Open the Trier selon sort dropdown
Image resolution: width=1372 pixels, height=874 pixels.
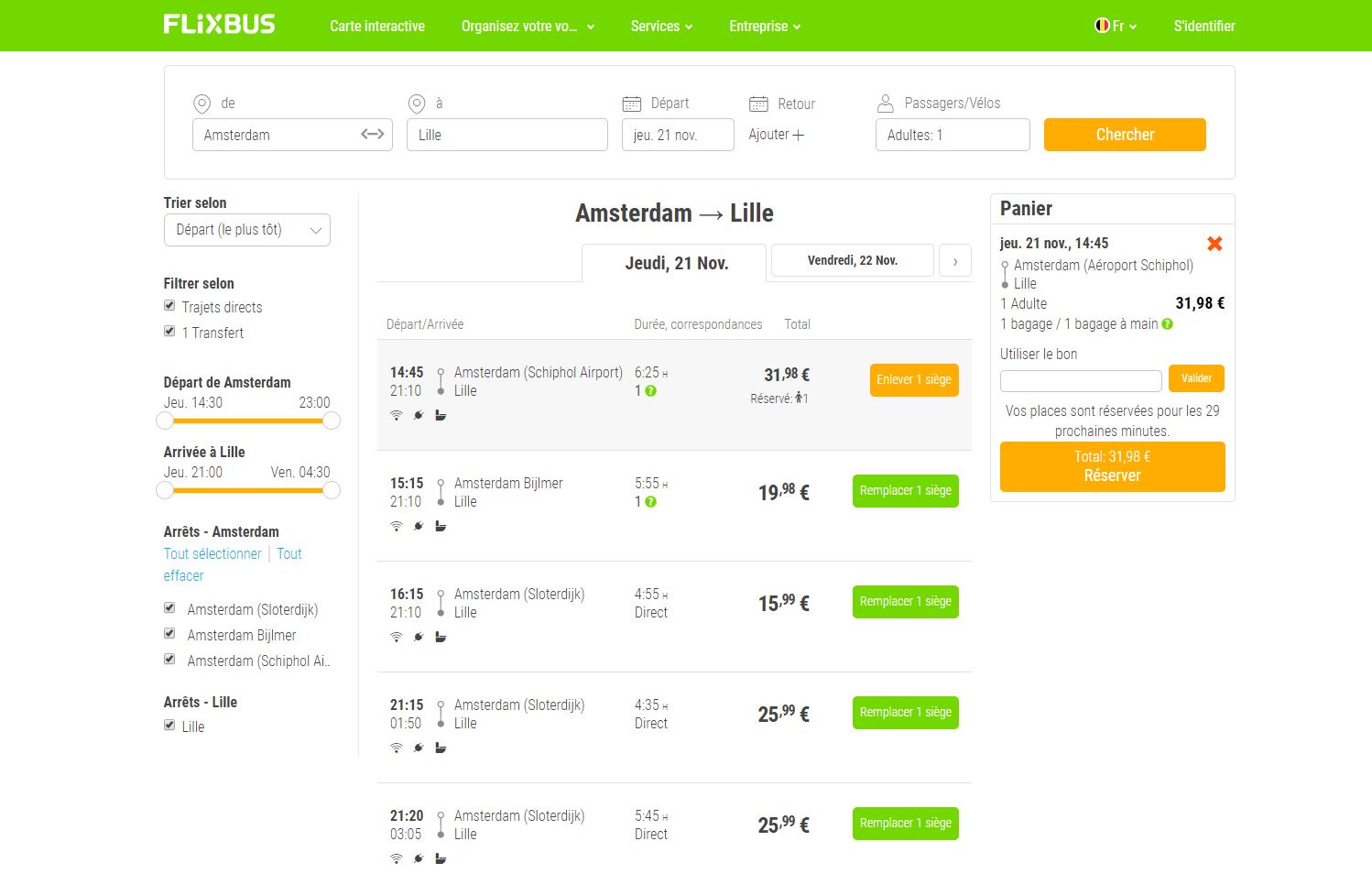[x=246, y=229]
